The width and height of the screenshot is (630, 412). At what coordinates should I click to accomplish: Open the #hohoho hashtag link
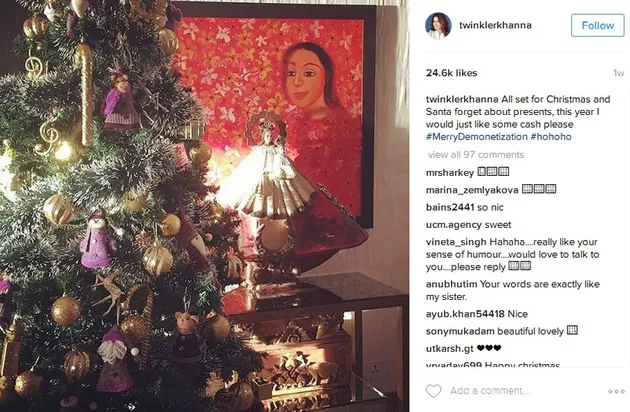coord(550,137)
